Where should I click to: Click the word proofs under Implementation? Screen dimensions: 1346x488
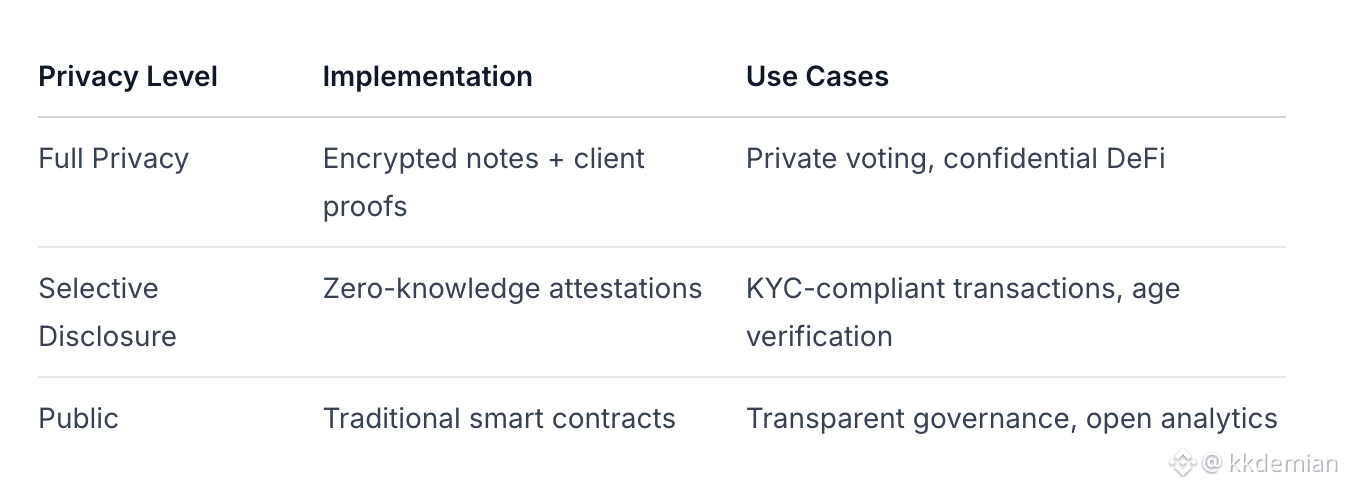(x=365, y=207)
